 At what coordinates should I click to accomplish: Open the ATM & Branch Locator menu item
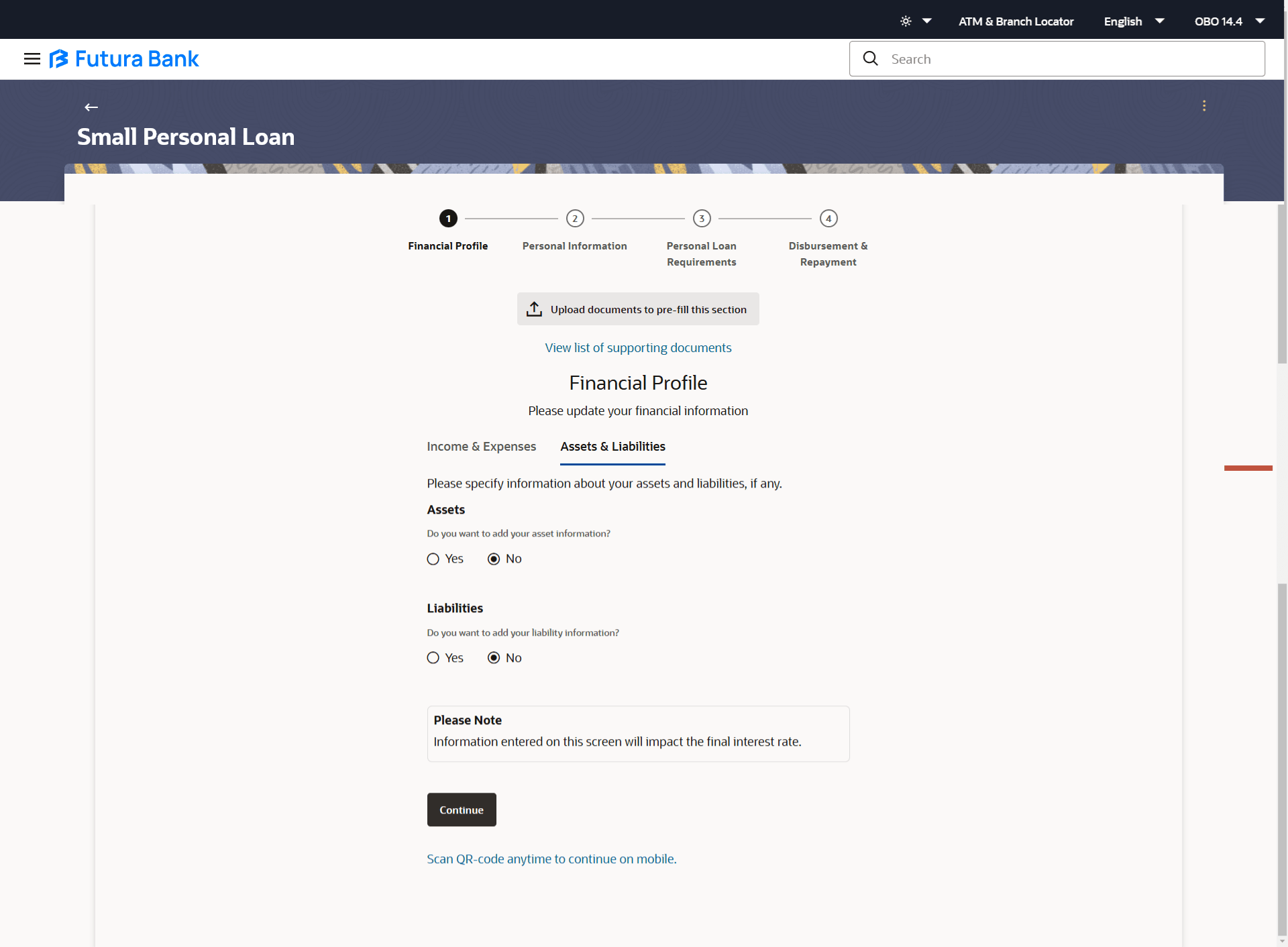tap(1016, 21)
